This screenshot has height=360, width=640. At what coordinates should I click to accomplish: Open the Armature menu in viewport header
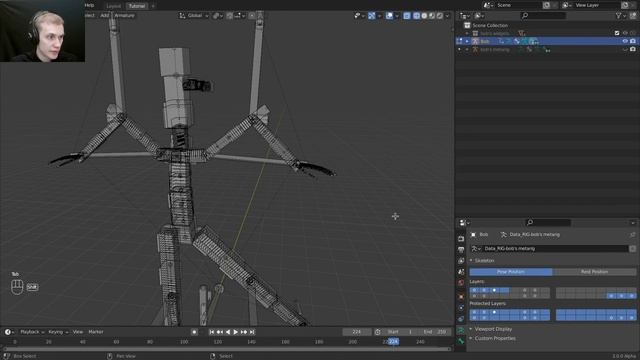(x=124, y=16)
